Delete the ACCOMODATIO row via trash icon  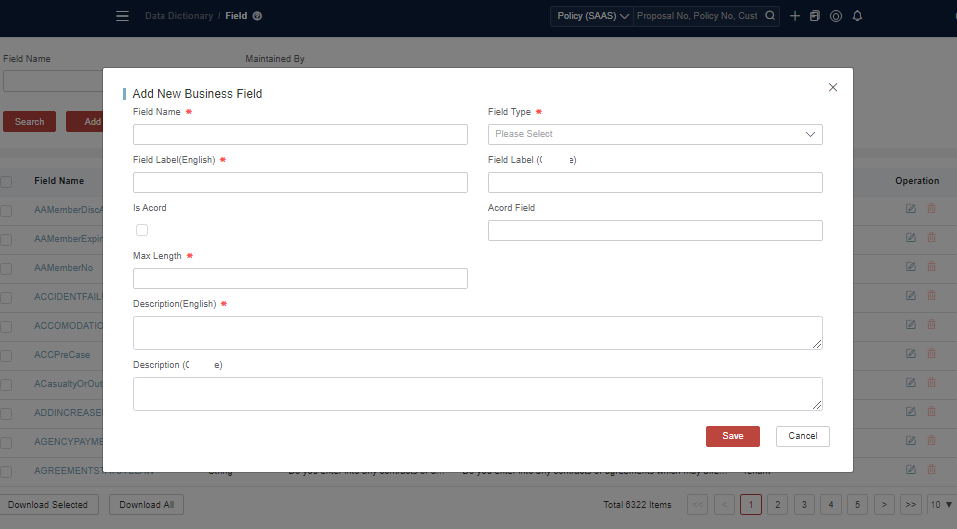coord(931,325)
